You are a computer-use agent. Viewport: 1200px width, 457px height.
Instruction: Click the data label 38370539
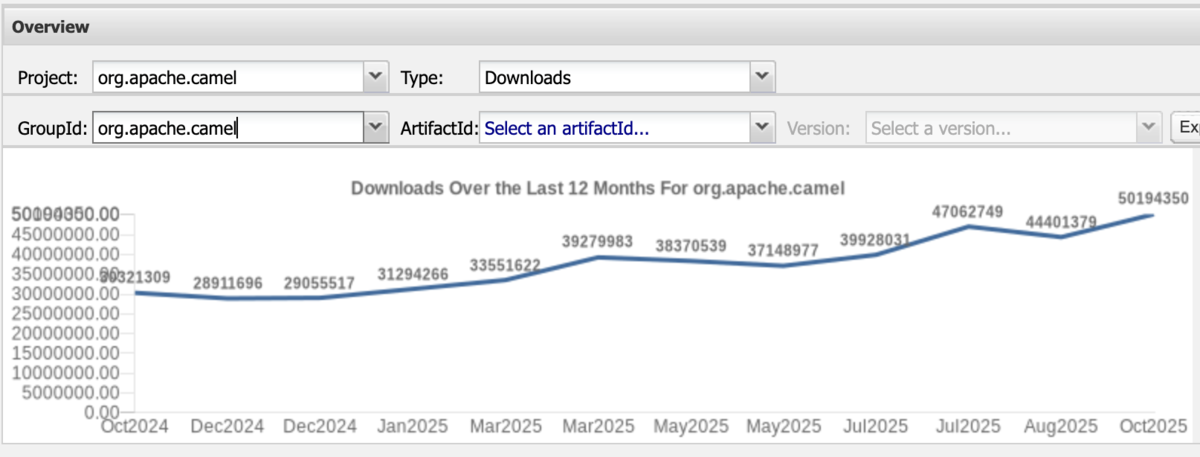point(692,246)
